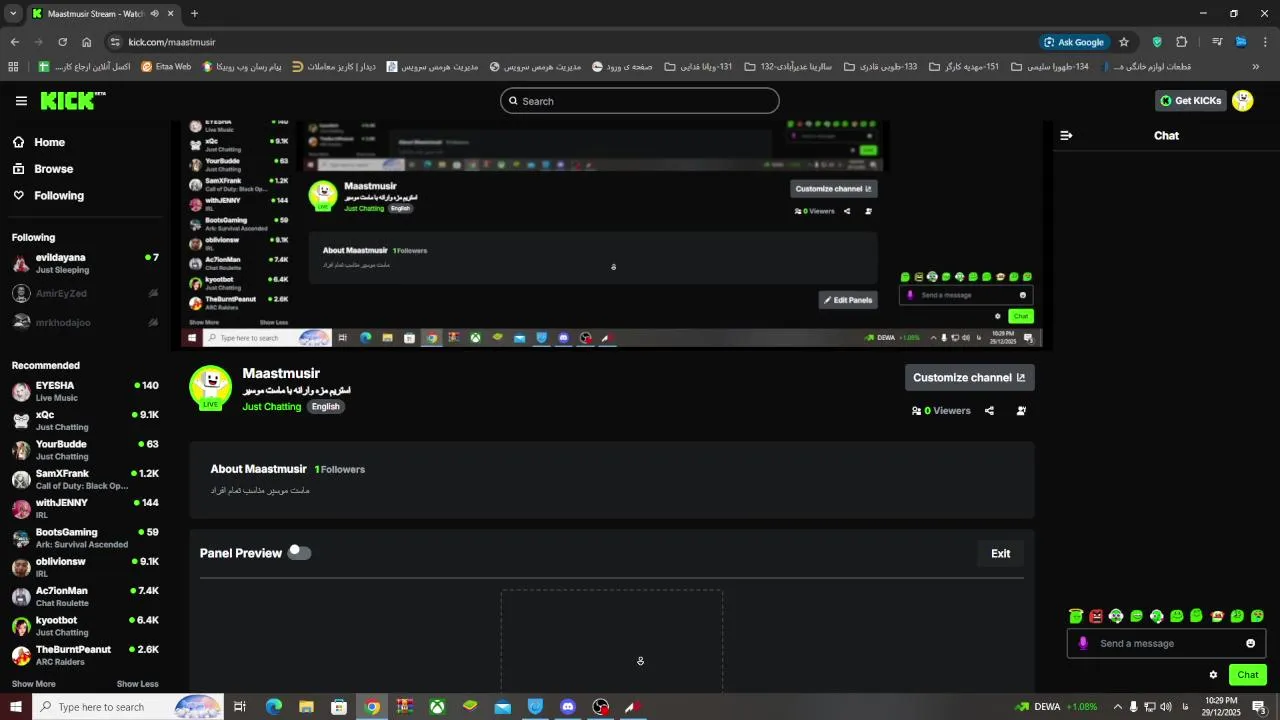This screenshot has height=720, width=1280.
Task: Open the Eitaa Web bookmark
Action: click(x=166, y=67)
